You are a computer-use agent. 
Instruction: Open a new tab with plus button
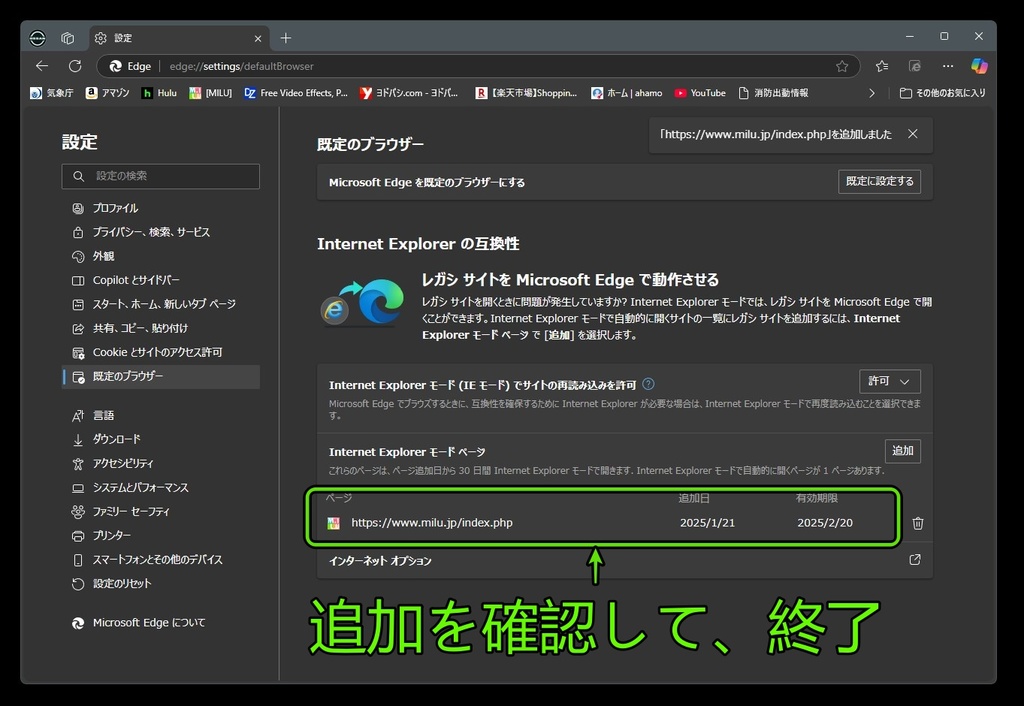click(x=285, y=39)
